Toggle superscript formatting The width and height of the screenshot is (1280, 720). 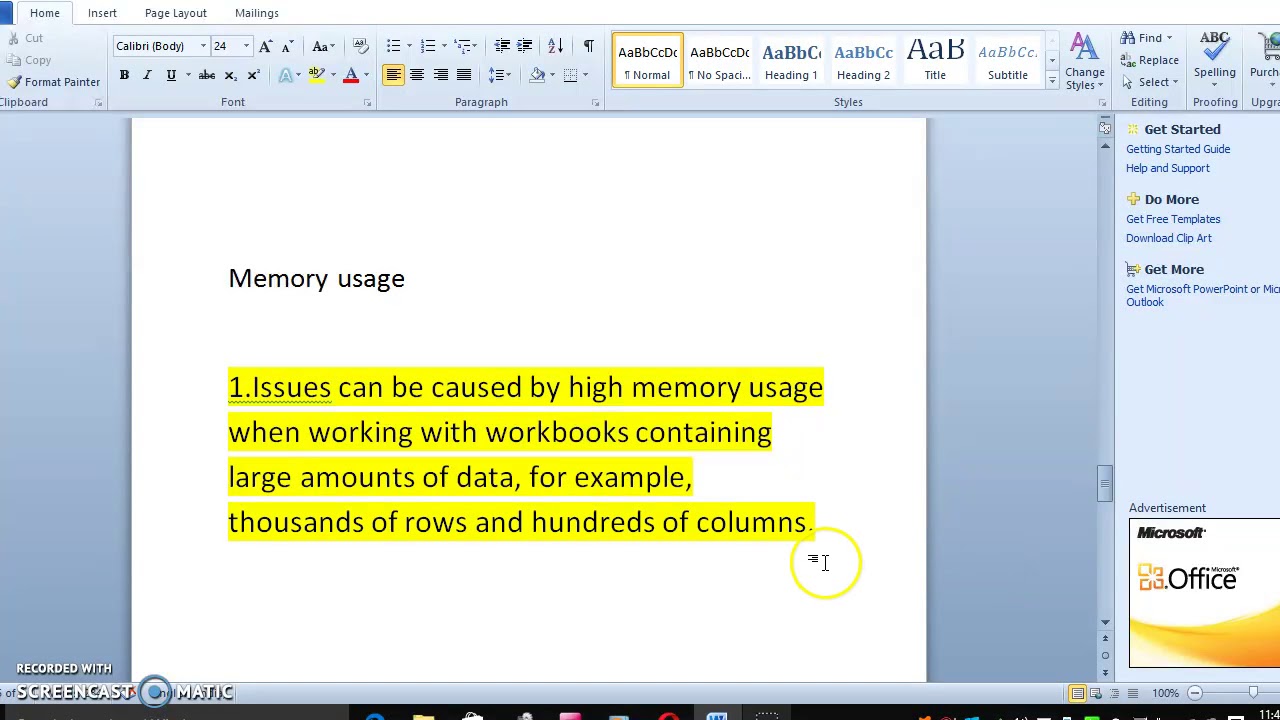point(253,75)
